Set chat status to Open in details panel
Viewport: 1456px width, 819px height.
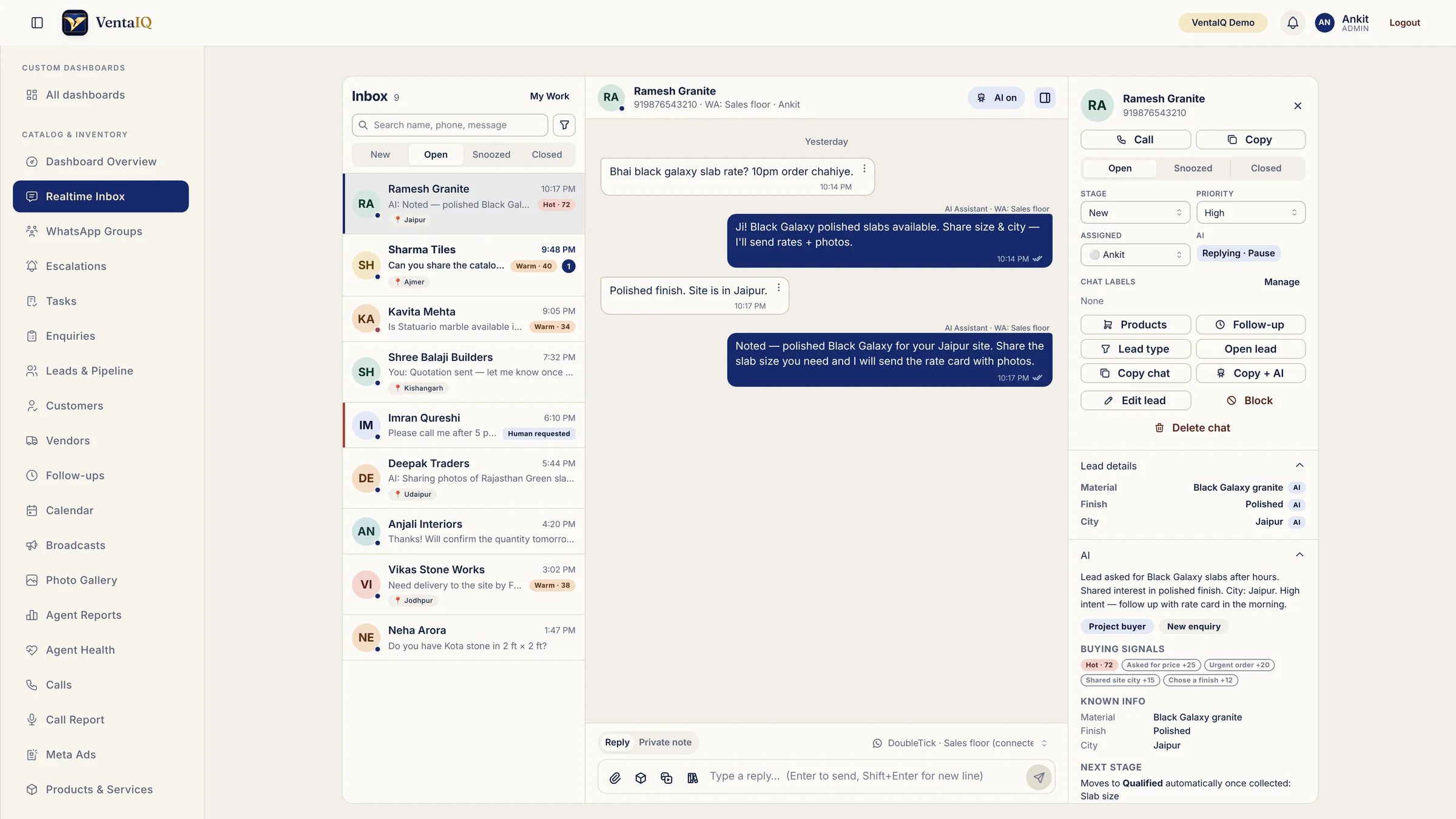1120,168
